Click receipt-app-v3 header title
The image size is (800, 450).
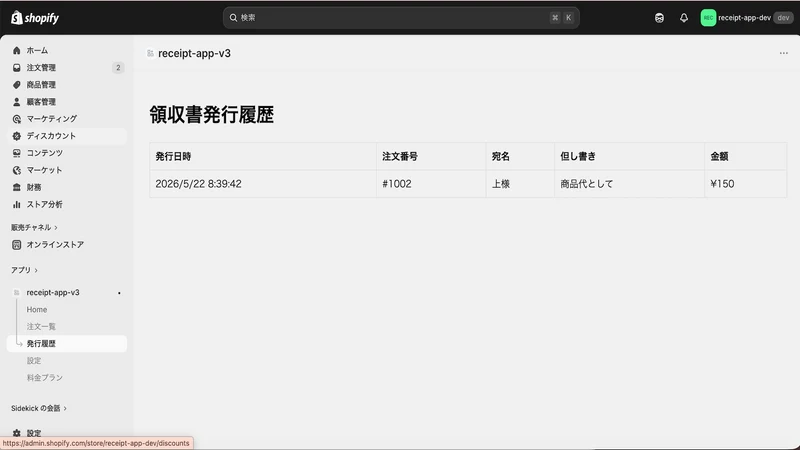pyautogui.click(x=194, y=53)
